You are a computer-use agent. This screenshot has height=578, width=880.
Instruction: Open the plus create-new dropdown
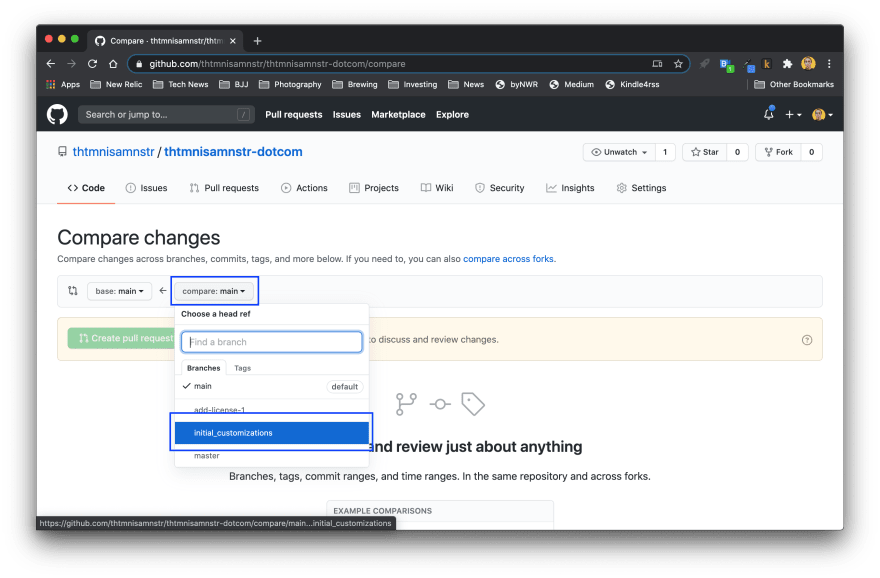pos(793,115)
